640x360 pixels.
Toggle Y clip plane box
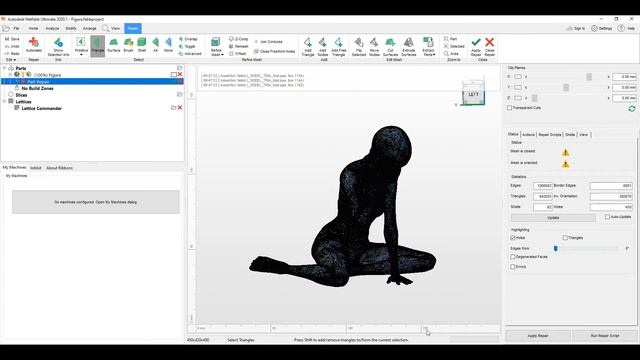(518, 87)
